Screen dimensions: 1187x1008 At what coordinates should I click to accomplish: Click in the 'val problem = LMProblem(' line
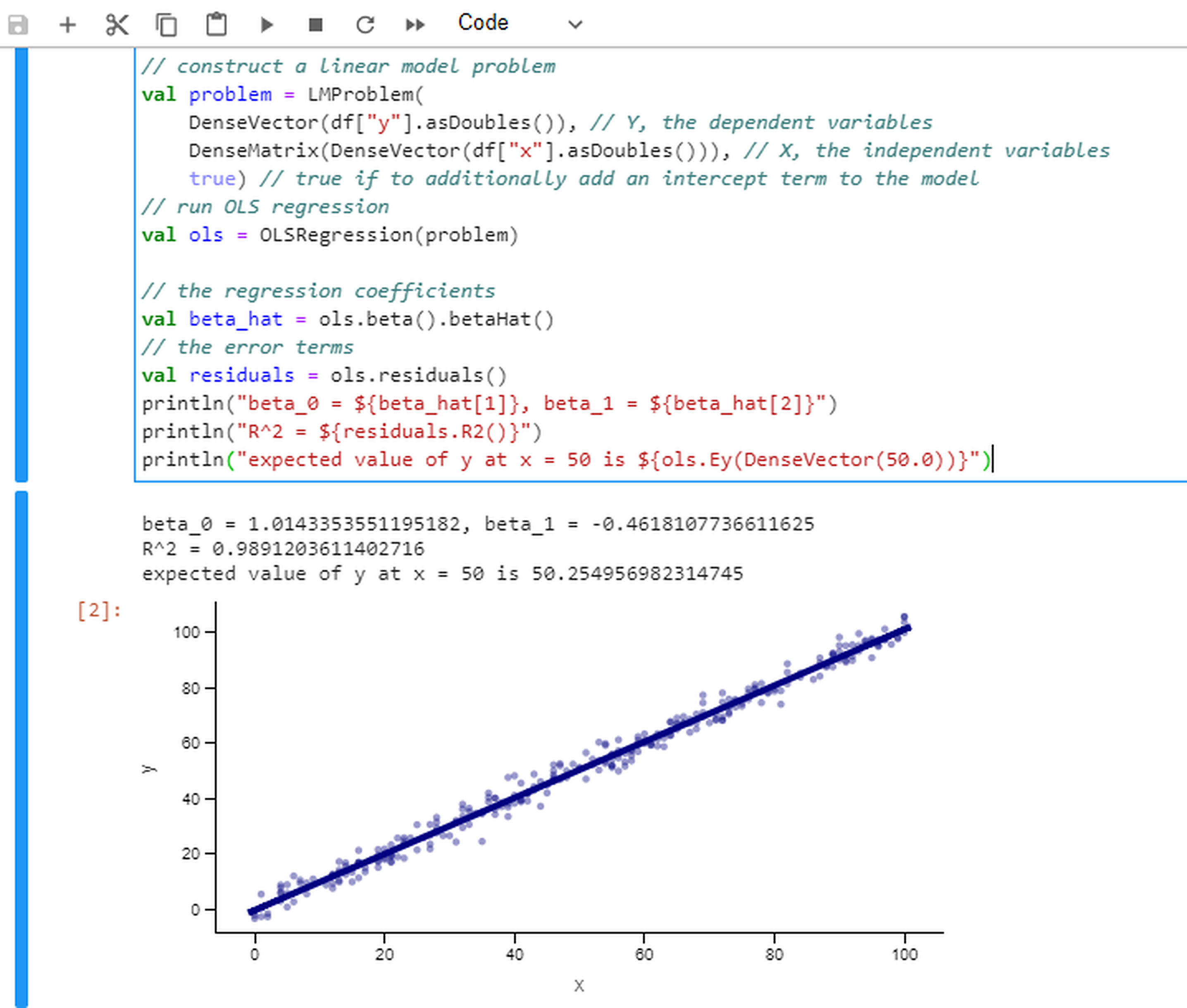point(283,94)
